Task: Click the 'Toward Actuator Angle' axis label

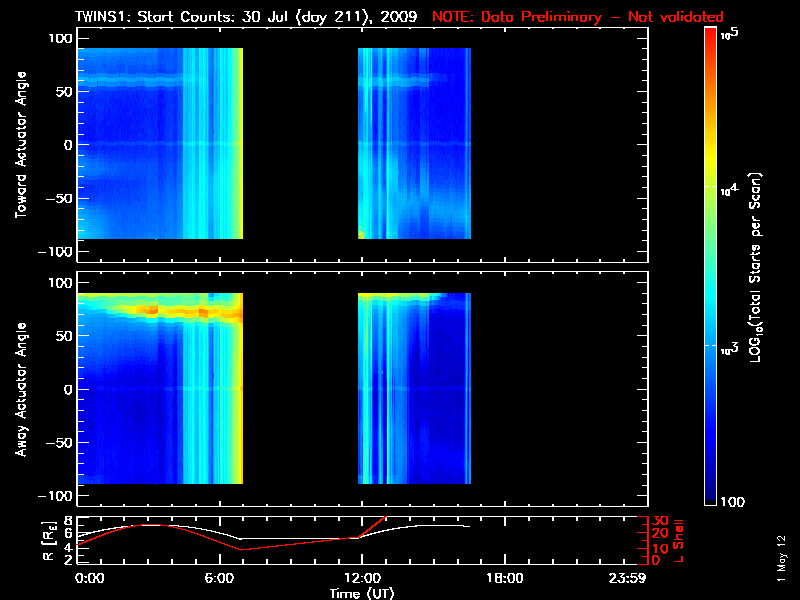Action: point(21,145)
